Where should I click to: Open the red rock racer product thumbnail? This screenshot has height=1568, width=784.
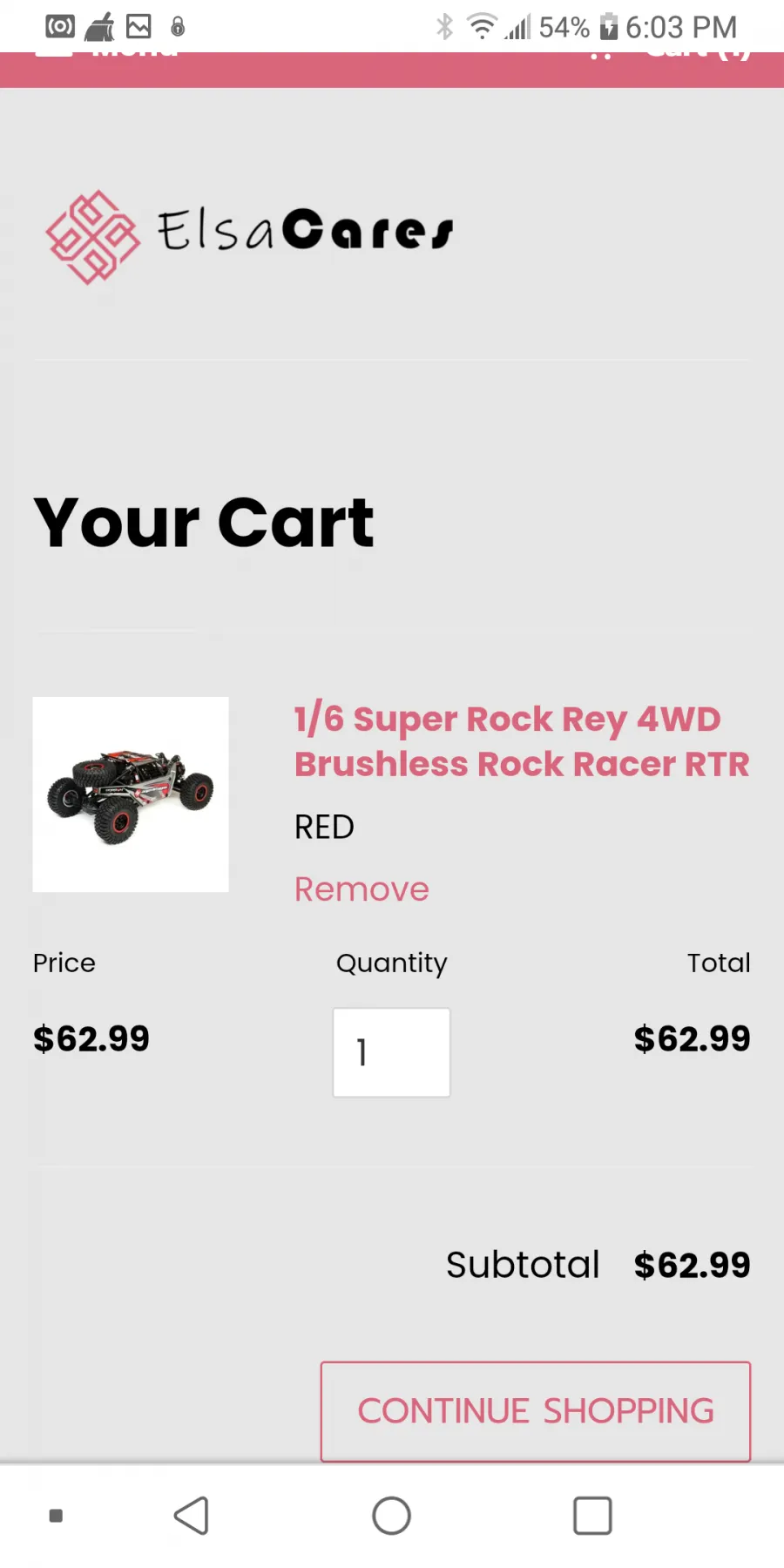[131, 794]
